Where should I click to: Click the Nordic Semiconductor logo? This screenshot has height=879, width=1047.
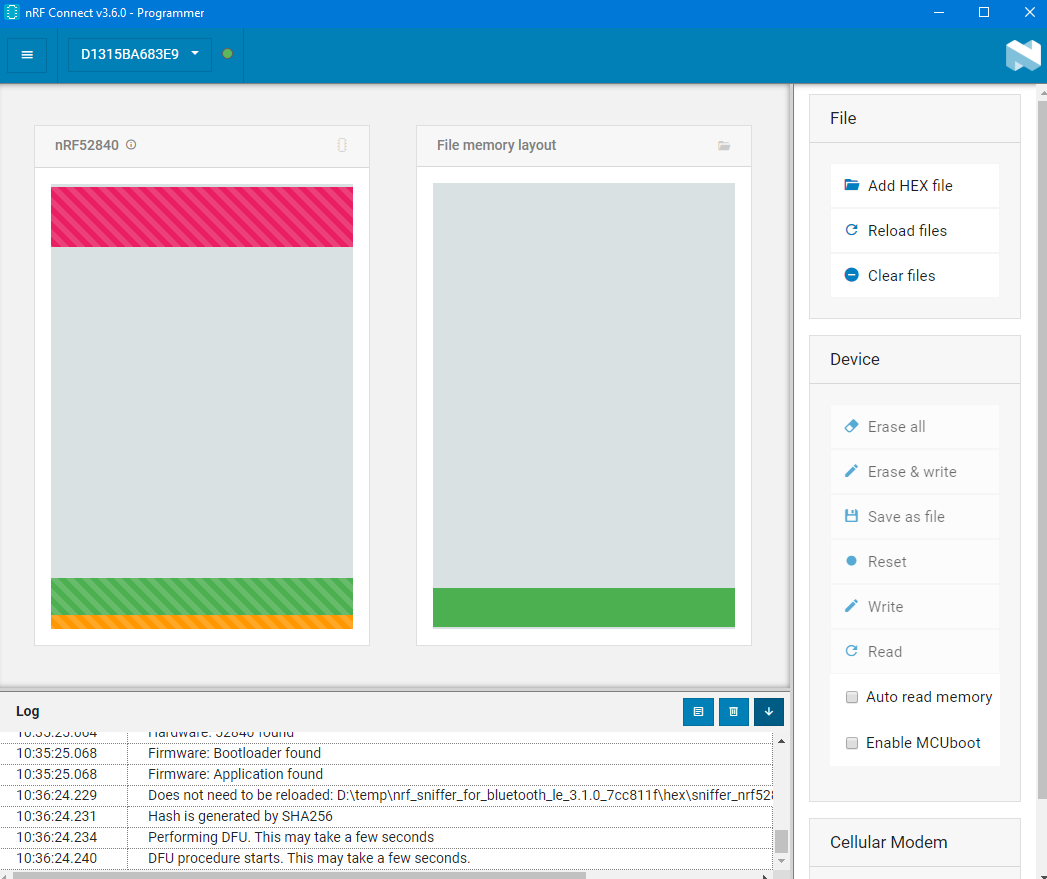coord(1022,55)
